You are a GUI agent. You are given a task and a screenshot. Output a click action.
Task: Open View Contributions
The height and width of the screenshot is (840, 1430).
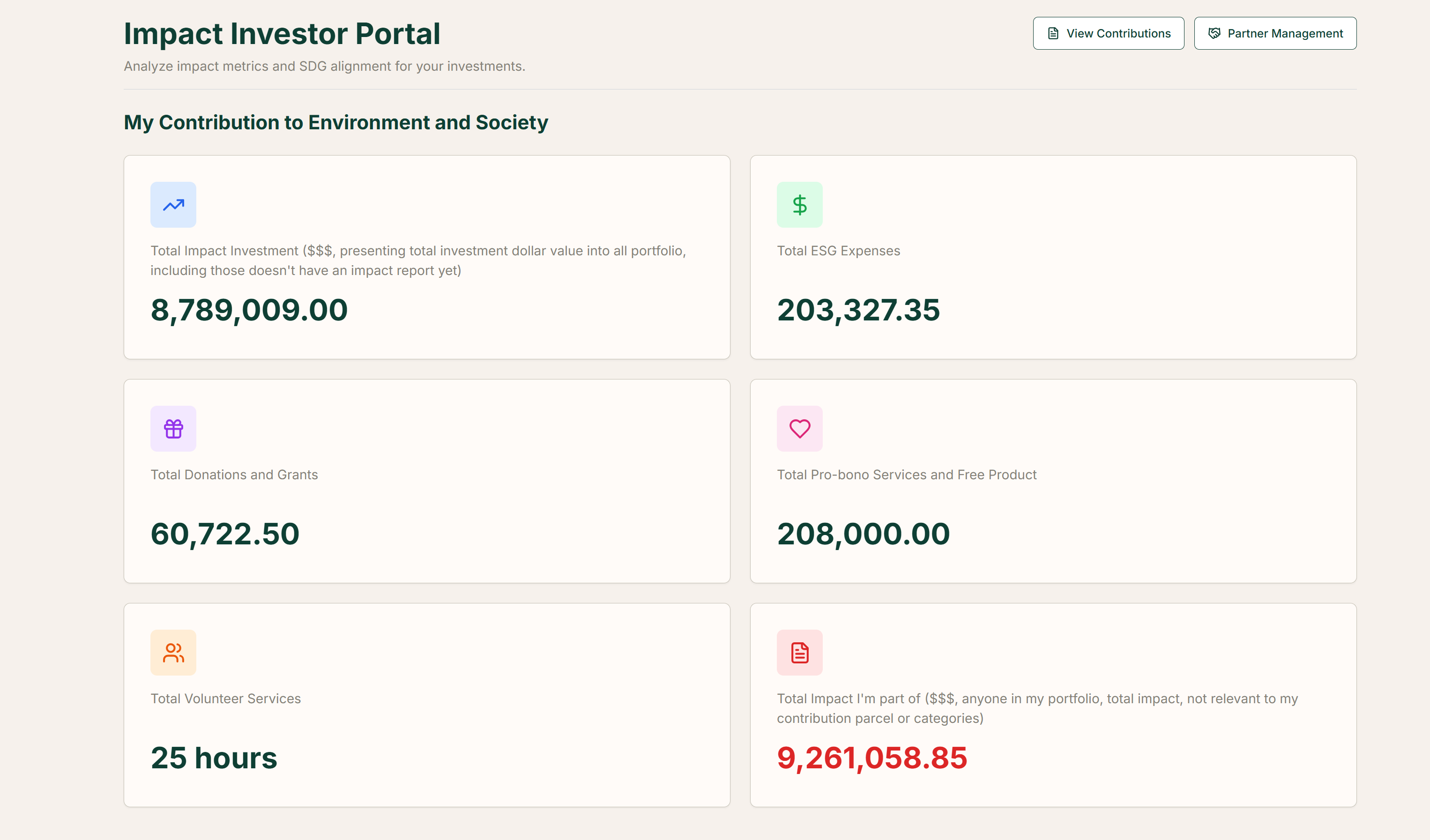(x=1108, y=33)
